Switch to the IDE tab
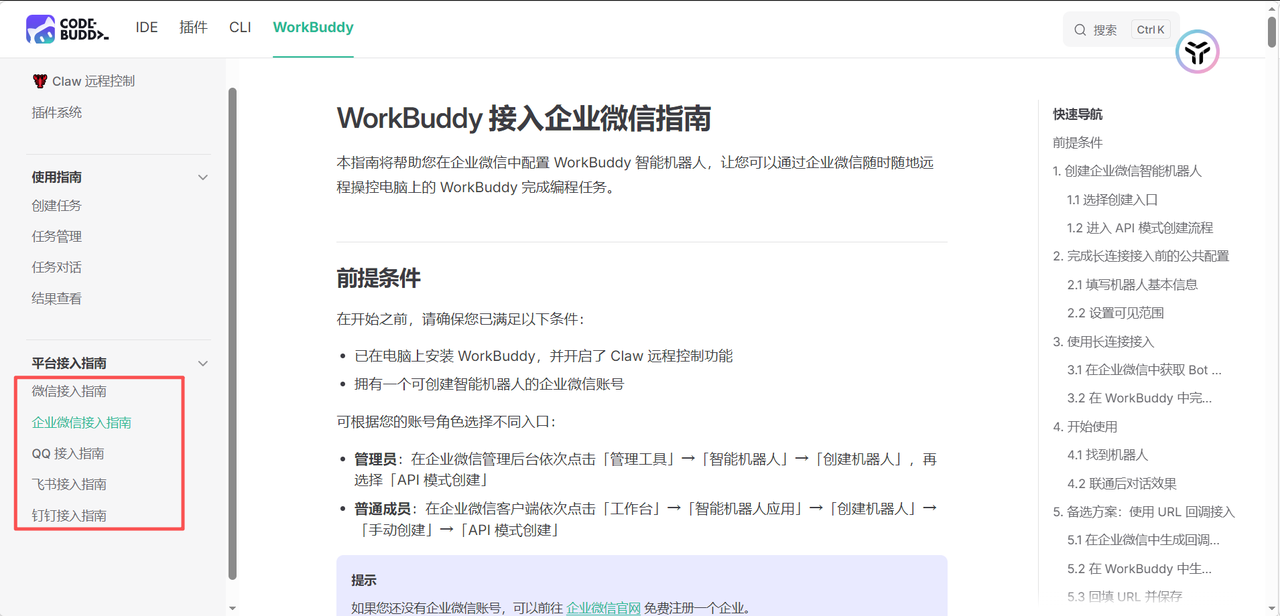The height and width of the screenshot is (616, 1280). [x=147, y=27]
